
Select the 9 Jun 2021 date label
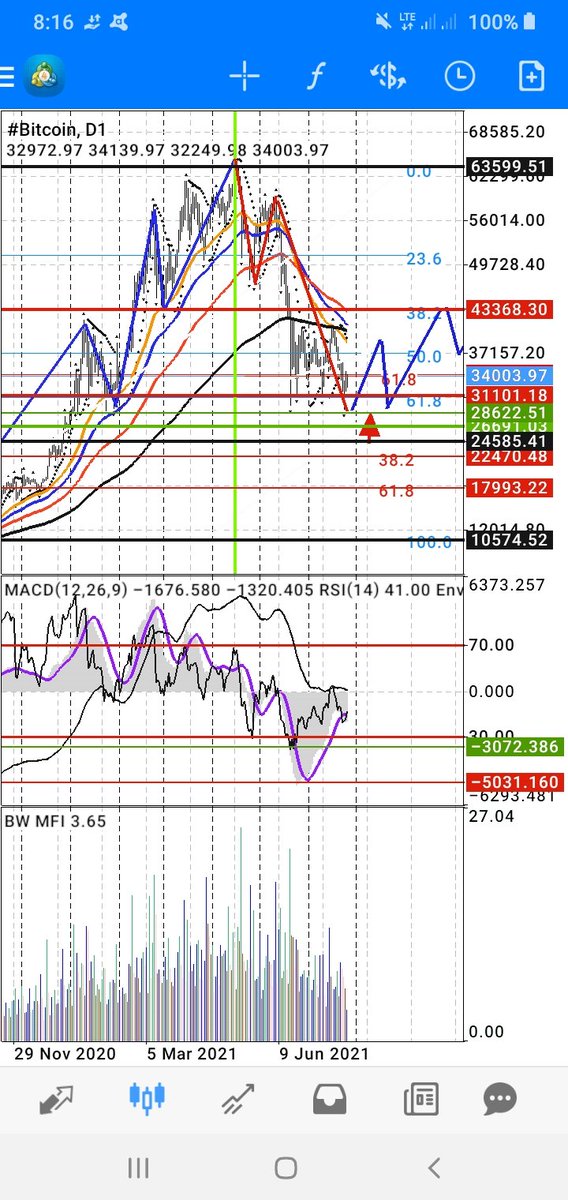click(x=324, y=1054)
